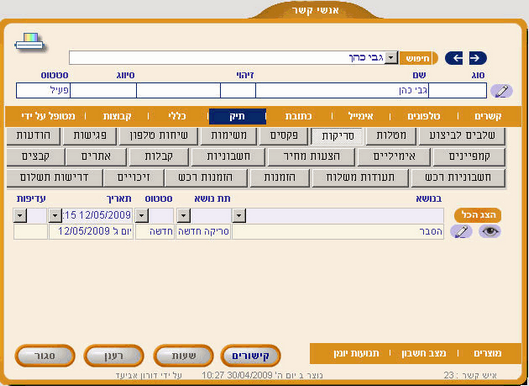Click the סגור close button

tap(45, 356)
